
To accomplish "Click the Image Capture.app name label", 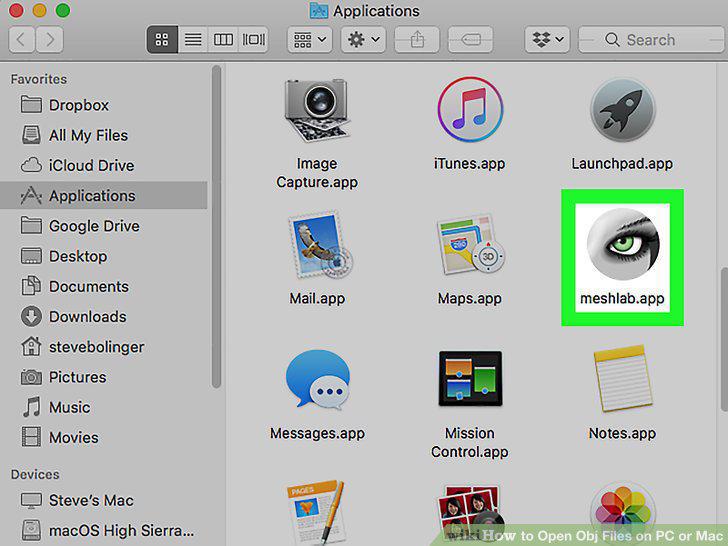I will click(x=317, y=173).
